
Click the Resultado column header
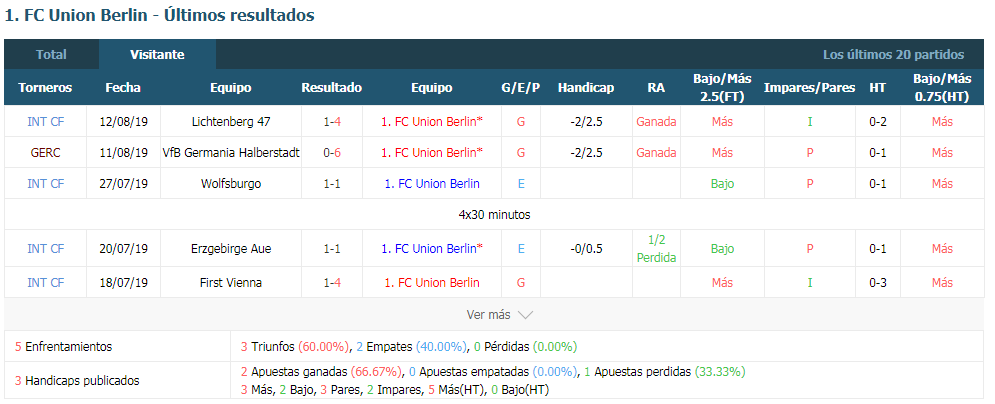coord(332,88)
